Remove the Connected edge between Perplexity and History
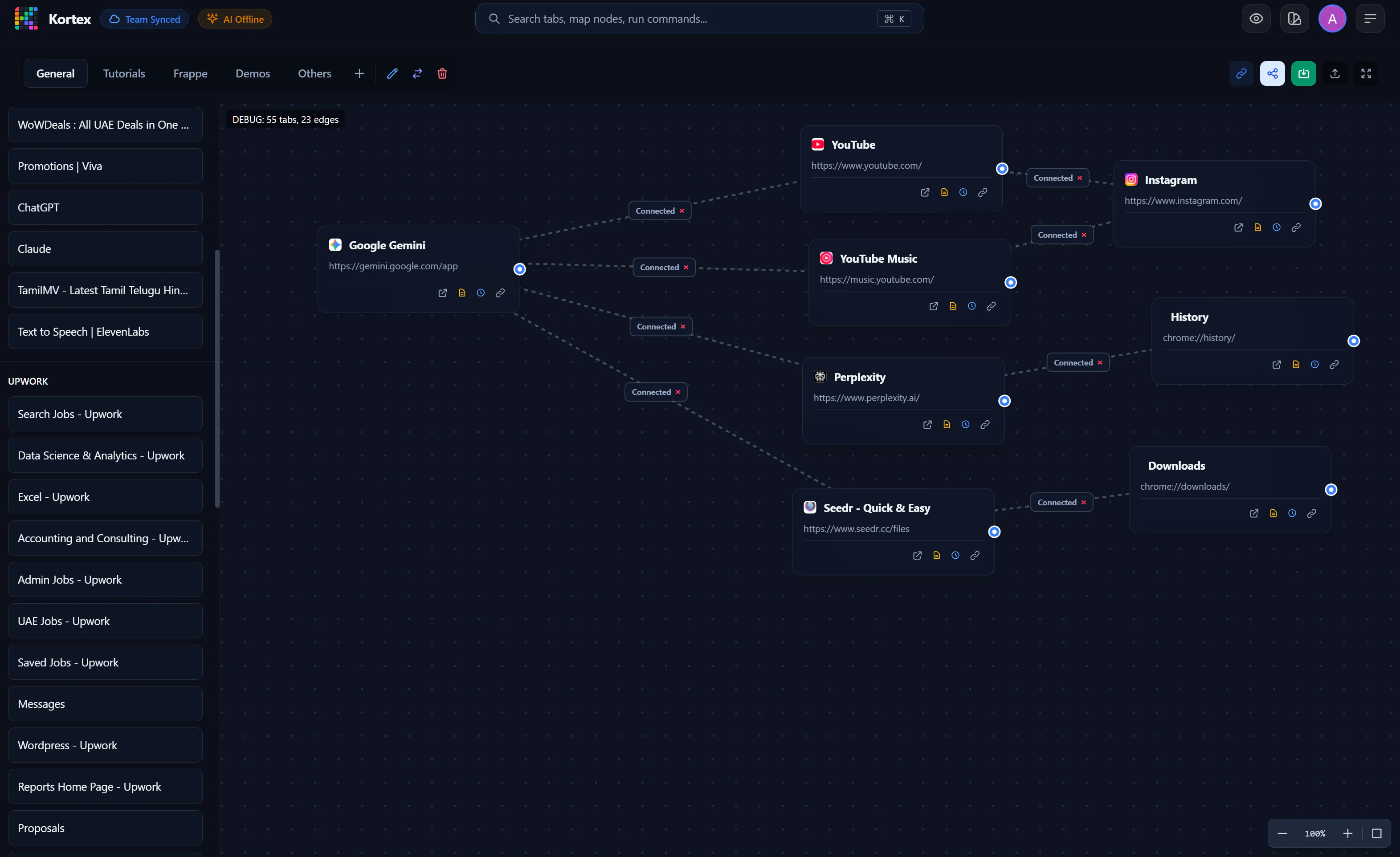Screen dimensions: 1400x857 [x=1100, y=362]
